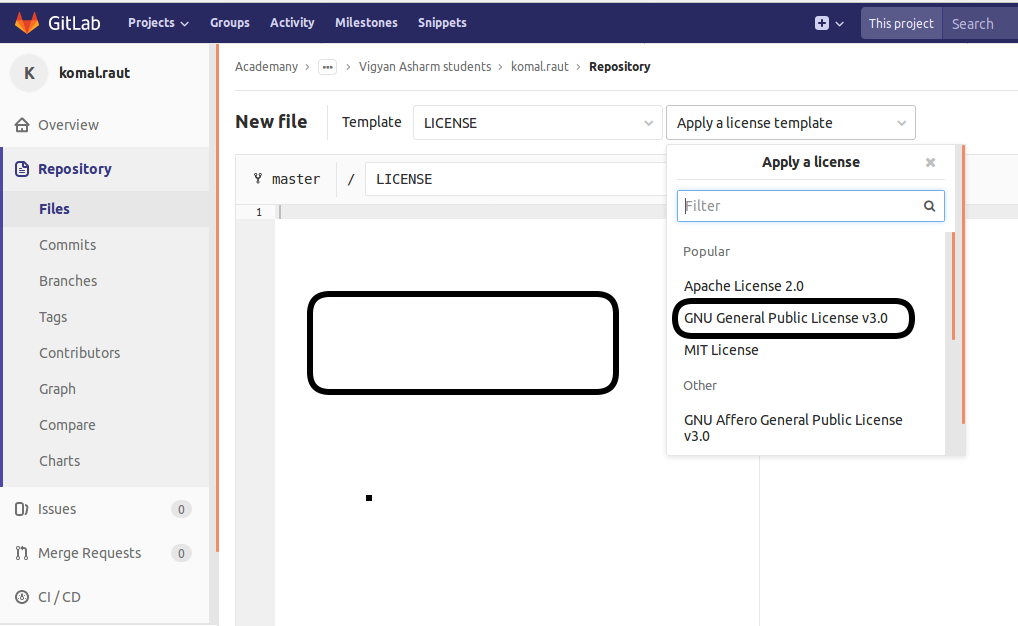1018x626 pixels.
Task: Open Contributors in repository submenu
Action: point(80,353)
